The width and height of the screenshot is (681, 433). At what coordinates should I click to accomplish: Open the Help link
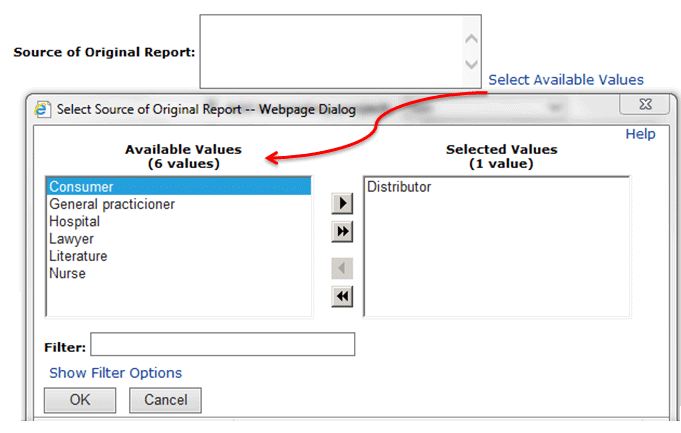(x=640, y=134)
